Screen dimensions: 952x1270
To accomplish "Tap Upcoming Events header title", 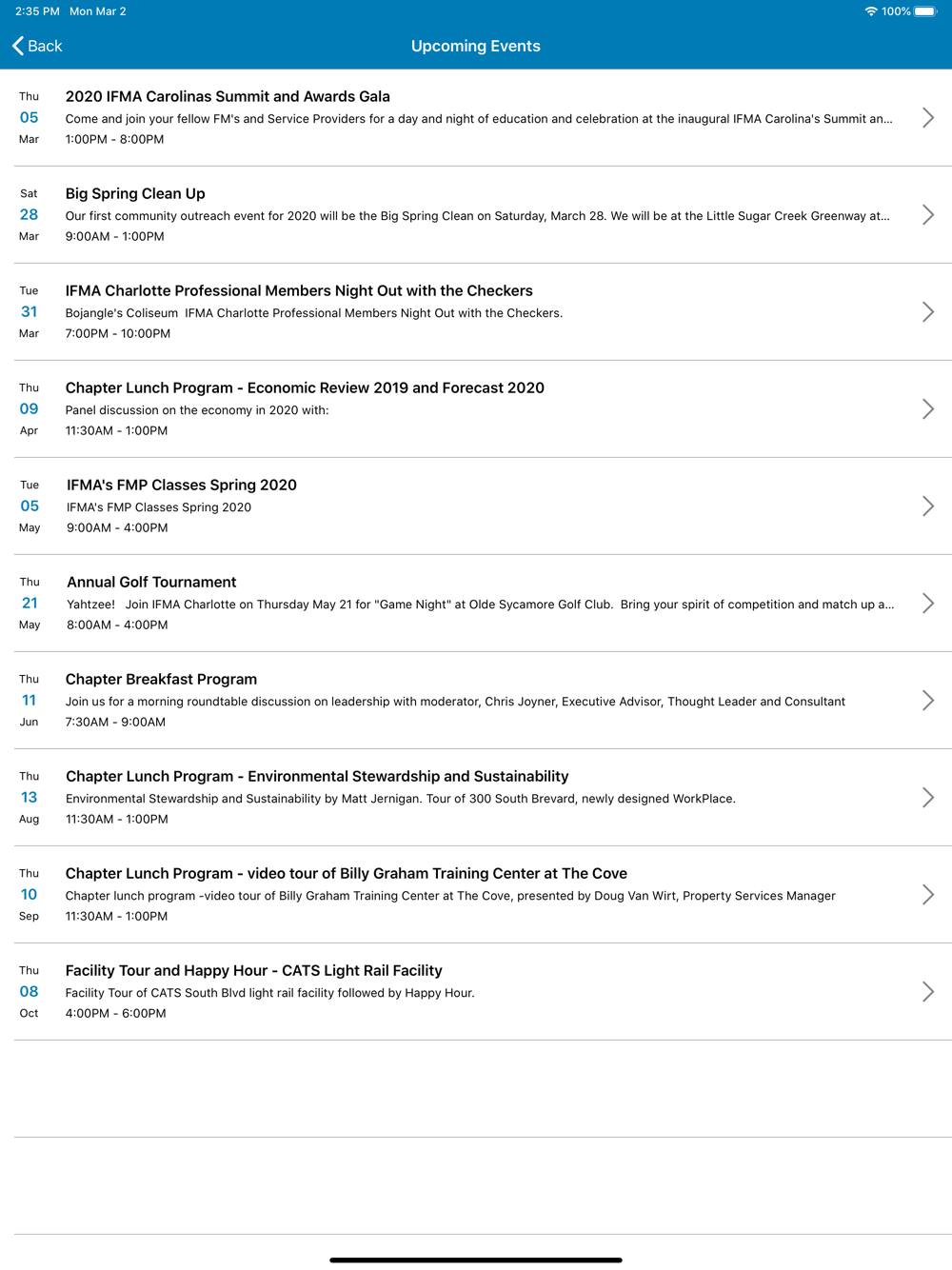I will 476,46.
